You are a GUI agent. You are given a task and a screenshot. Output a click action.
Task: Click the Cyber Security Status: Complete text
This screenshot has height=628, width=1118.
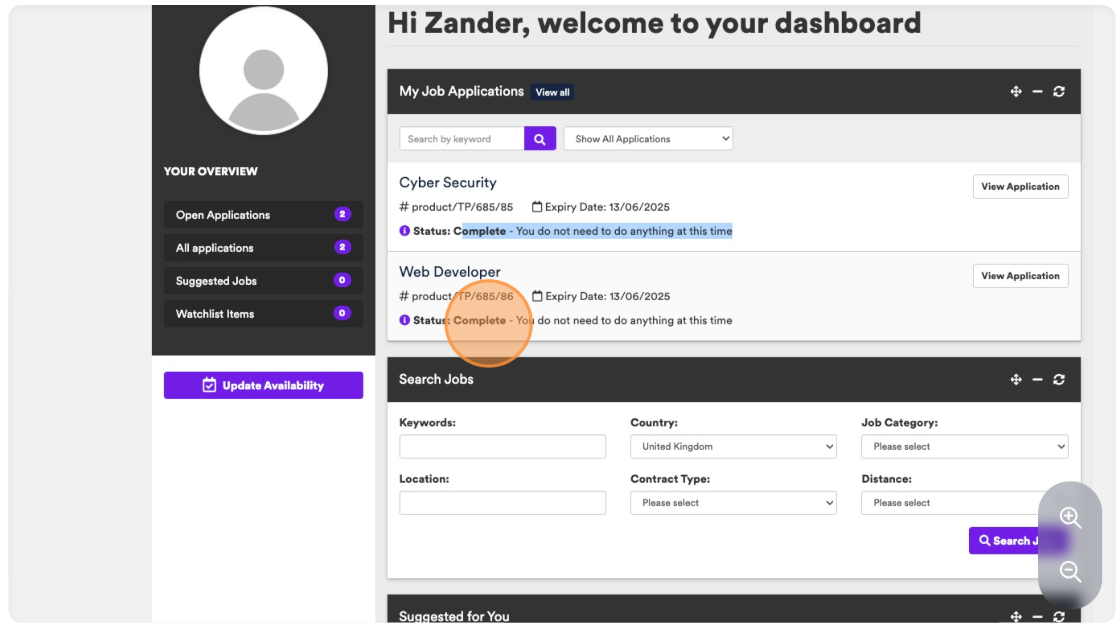[x=460, y=231]
